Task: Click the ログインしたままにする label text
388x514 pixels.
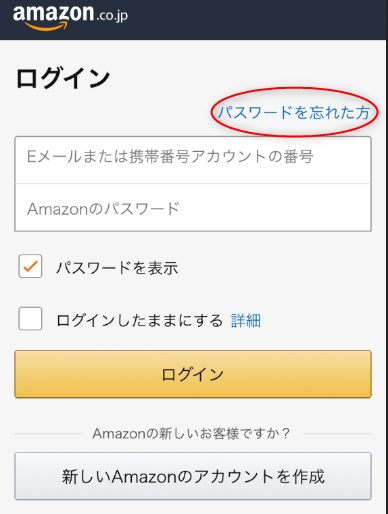Action: (139, 320)
